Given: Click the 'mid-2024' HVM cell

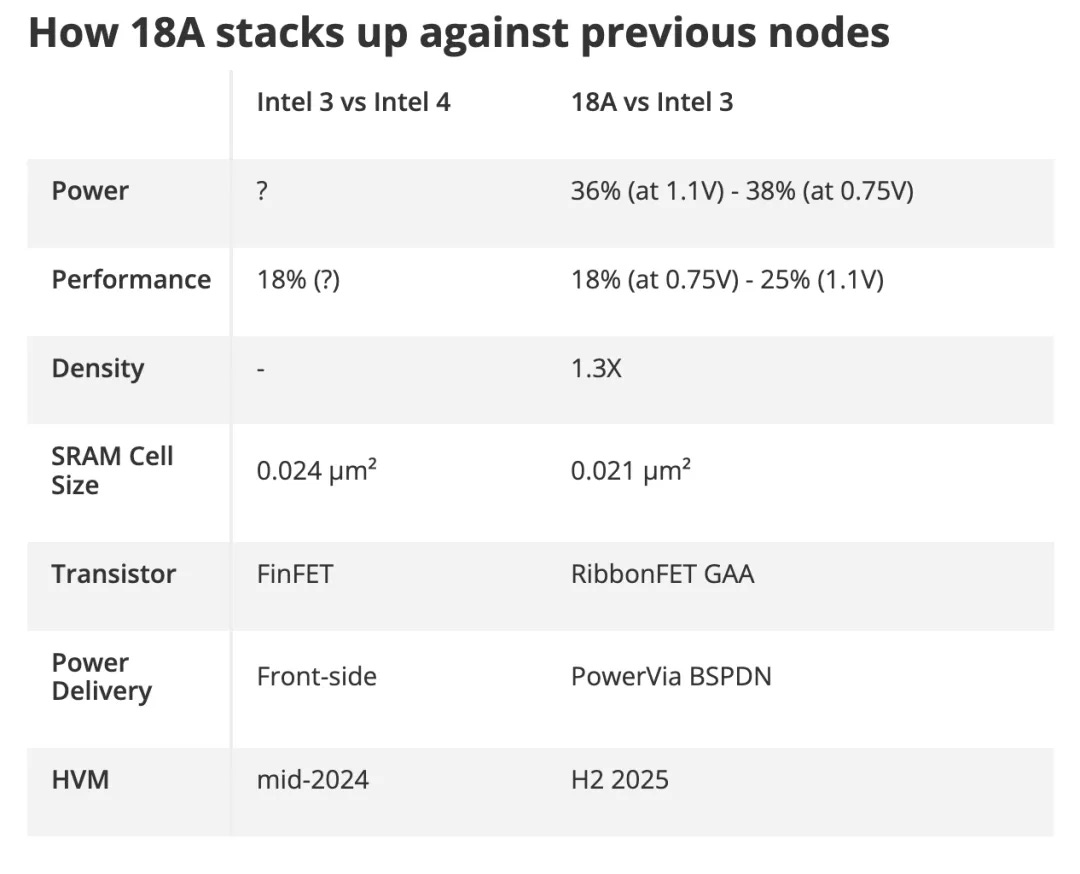Looking at the screenshot, I should click(x=313, y=780).
